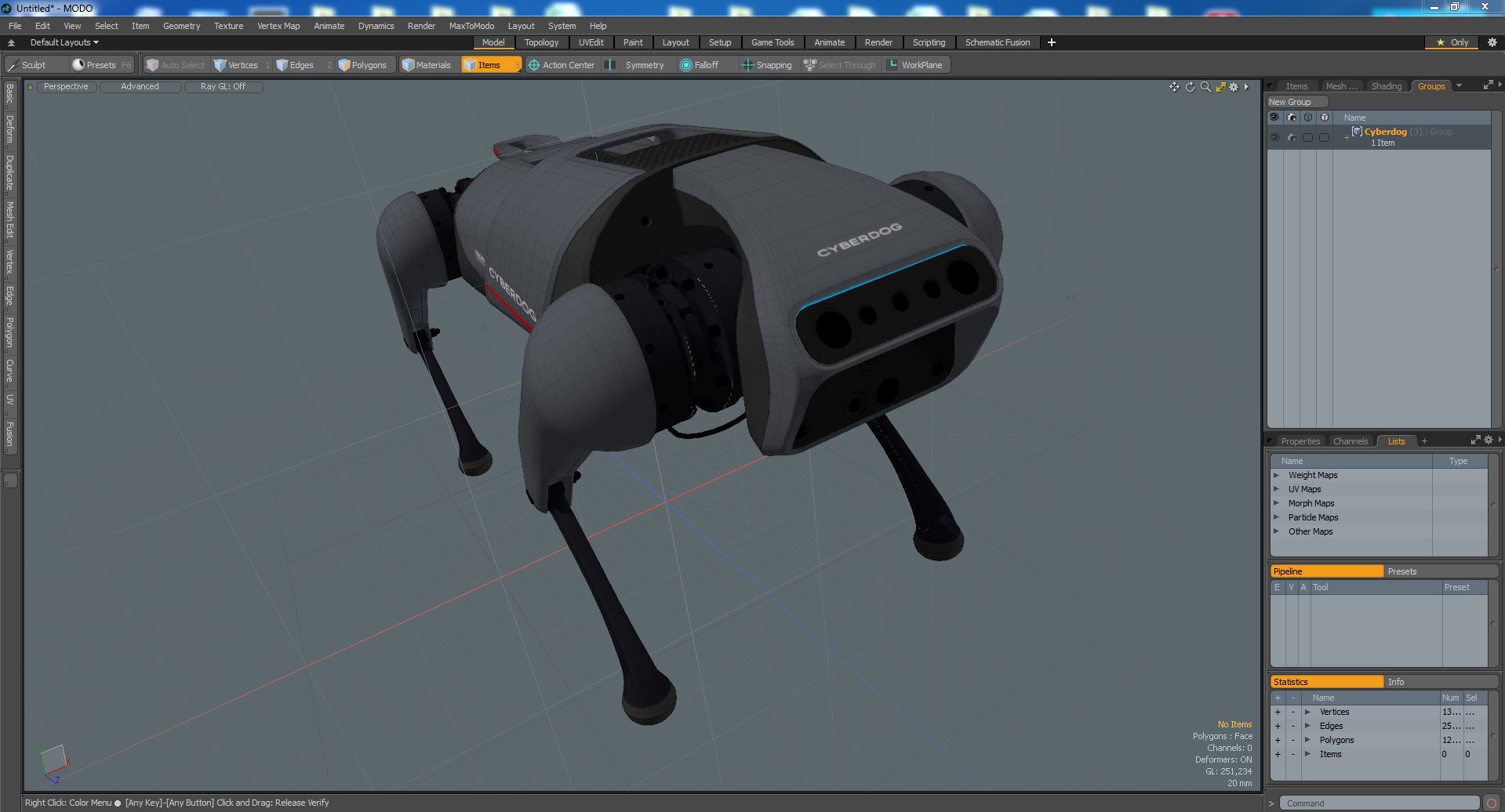Switch to the UVEdit layout tab
This screenshot has width=1505, height=812.
591,42
